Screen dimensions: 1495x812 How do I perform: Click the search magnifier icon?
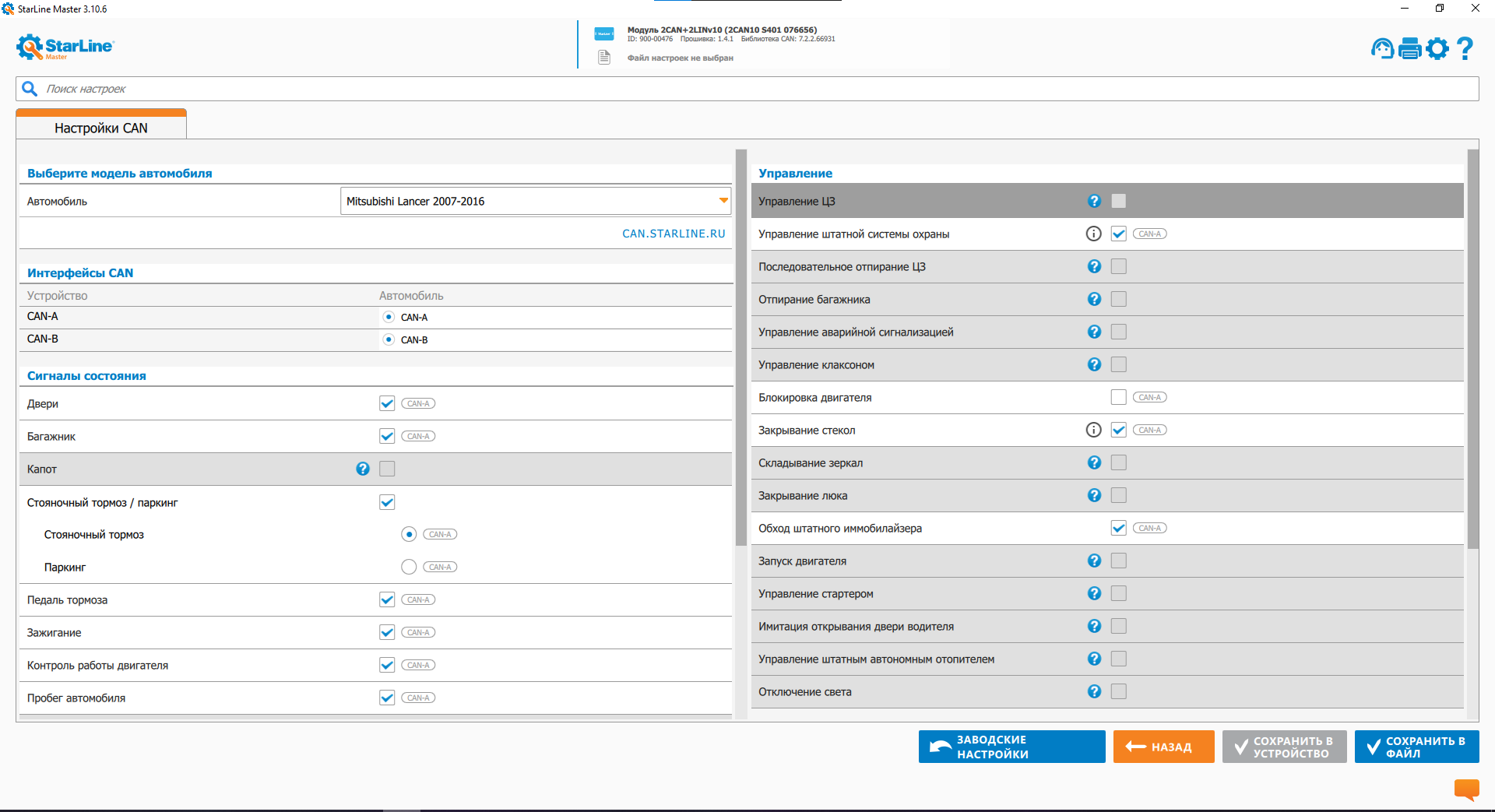(30, 89)
